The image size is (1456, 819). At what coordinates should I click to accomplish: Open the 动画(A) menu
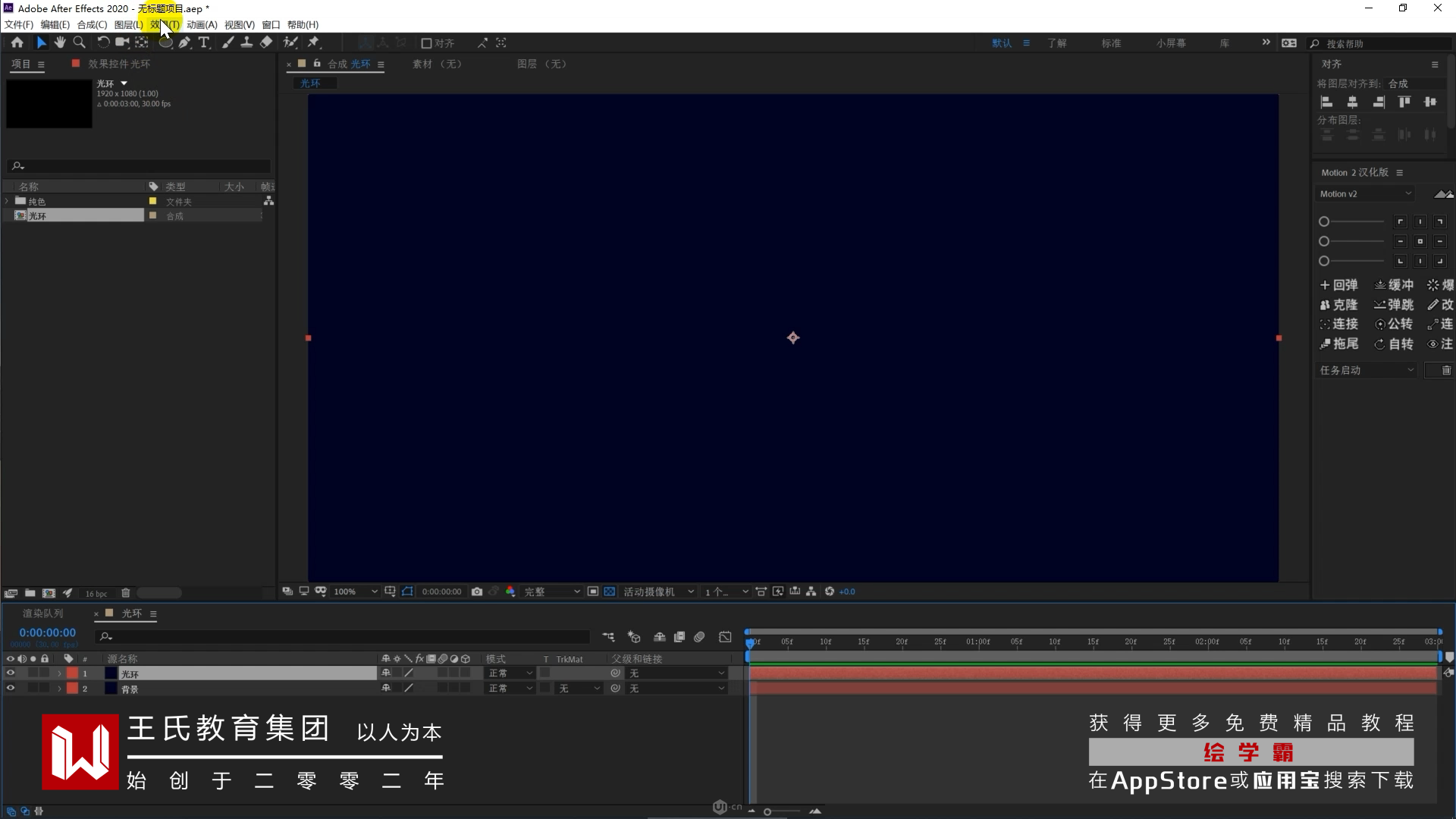(x=202, y=24)
